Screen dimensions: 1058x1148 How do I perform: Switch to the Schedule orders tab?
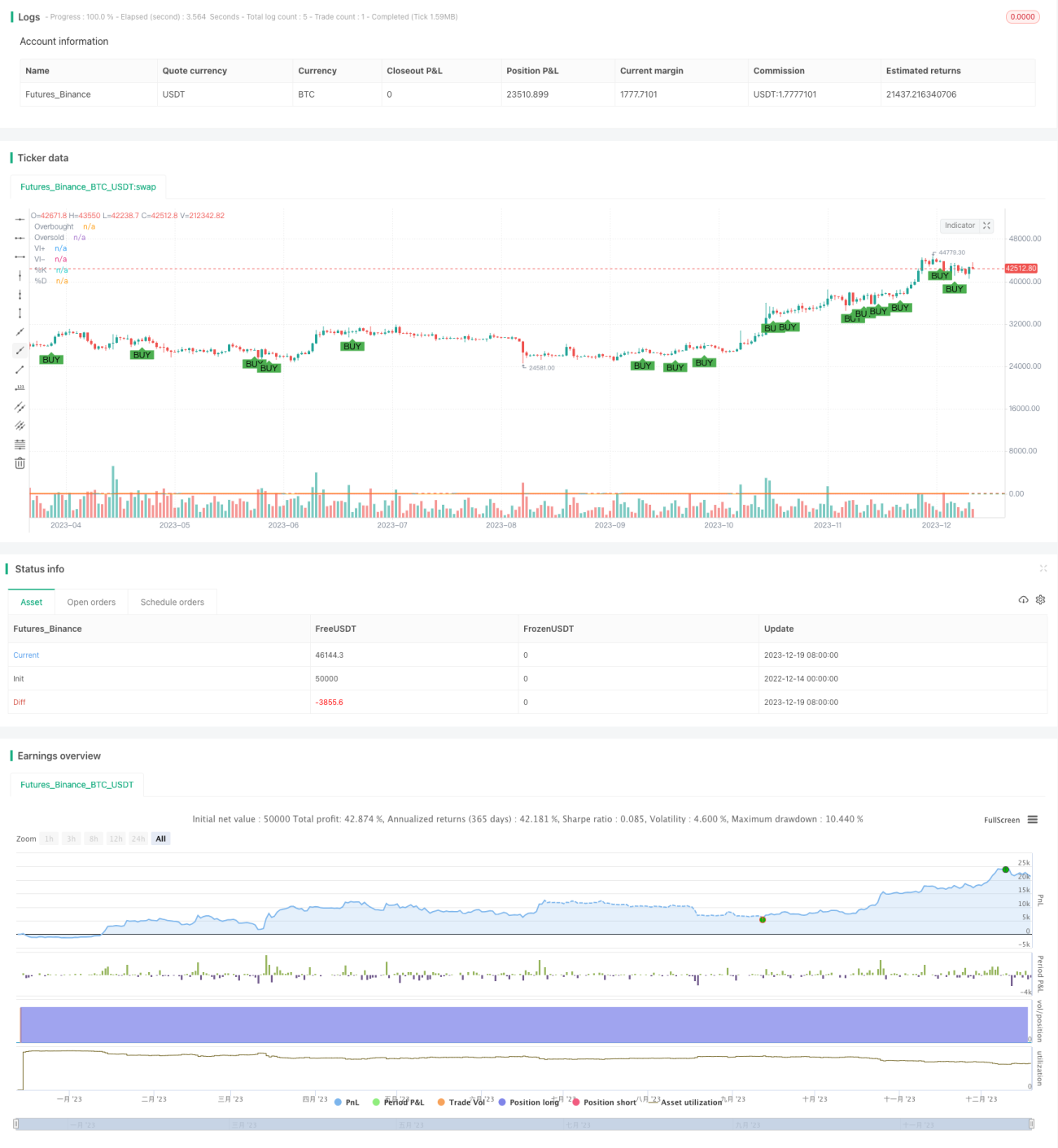[x=173, y=602]
